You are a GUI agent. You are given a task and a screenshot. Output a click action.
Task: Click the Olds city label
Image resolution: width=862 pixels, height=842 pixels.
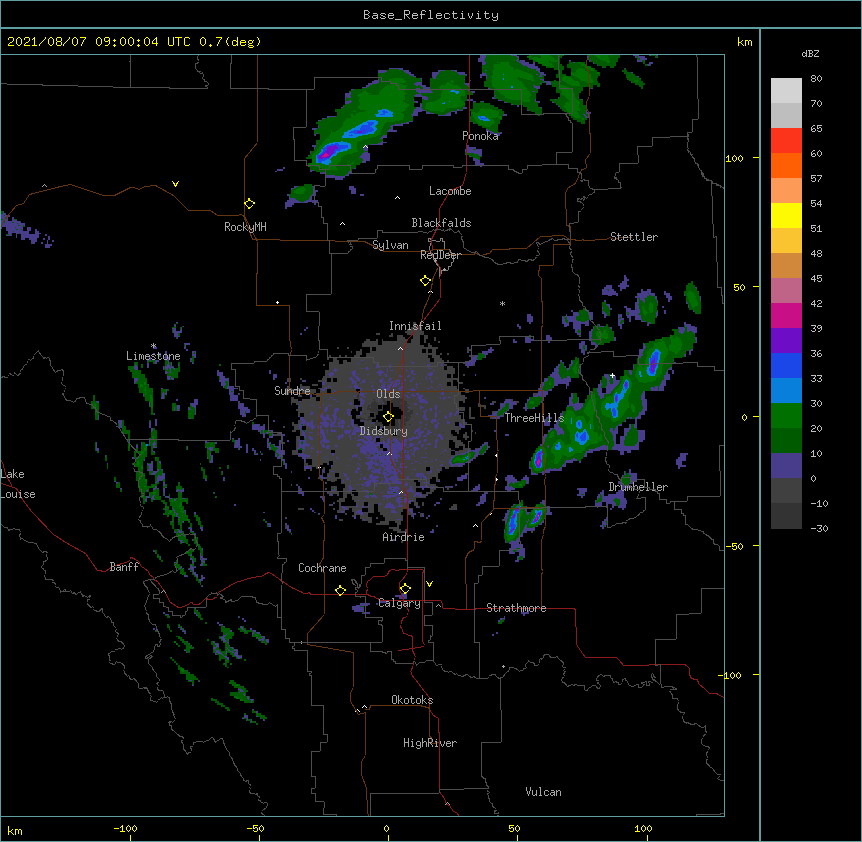(x=388, y=394)
